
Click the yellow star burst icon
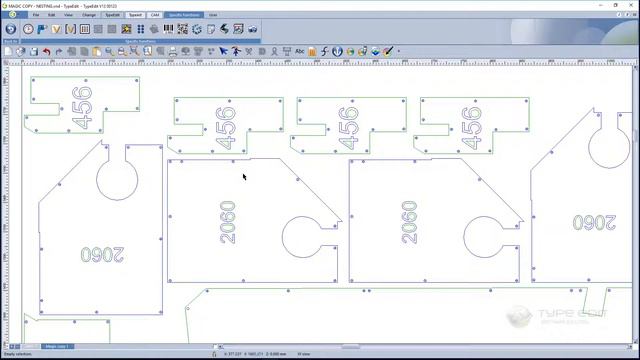click(126, 29)
